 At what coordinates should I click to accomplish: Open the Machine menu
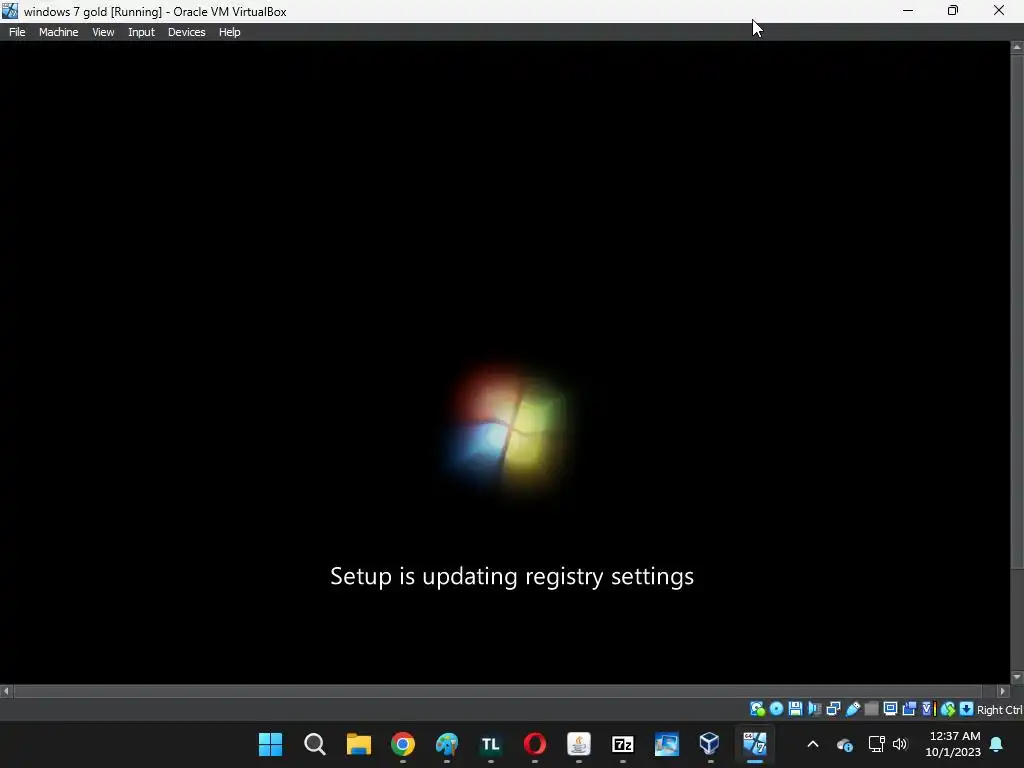(58, 32)
